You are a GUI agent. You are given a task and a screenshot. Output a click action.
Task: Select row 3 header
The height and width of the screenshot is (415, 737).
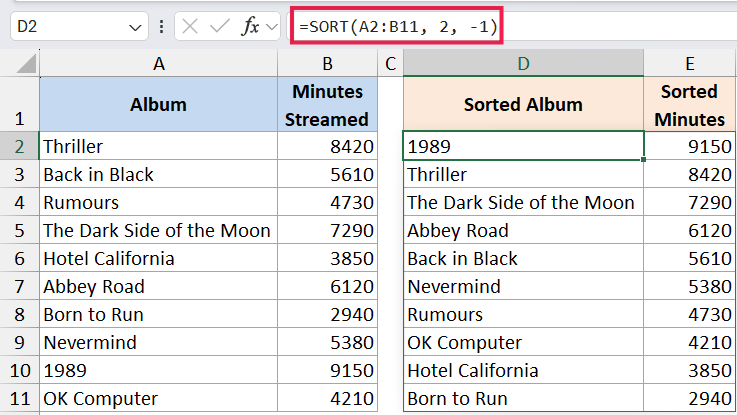tap(19, 174)
